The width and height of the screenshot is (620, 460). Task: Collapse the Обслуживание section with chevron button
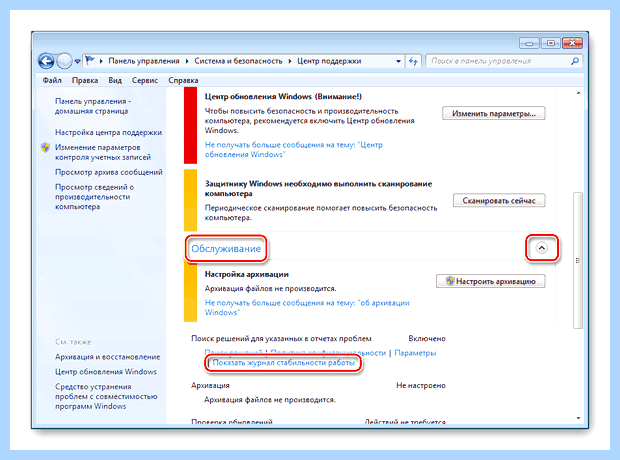click(x=541, y=248)
